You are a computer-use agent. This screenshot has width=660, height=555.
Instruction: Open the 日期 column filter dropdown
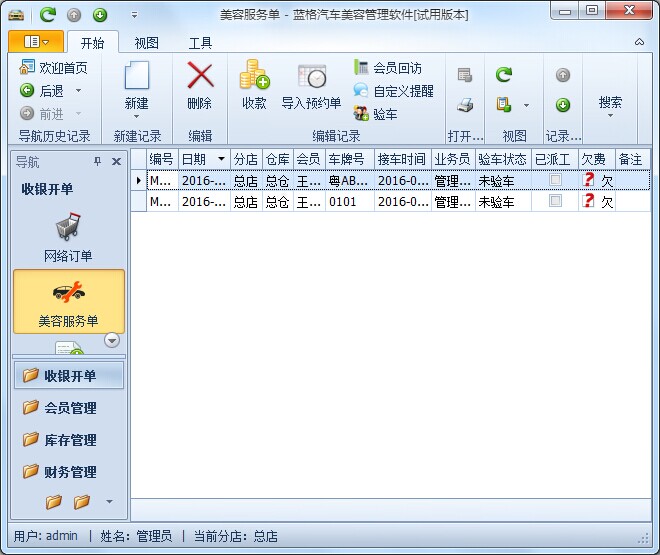(x=221, y=160)
